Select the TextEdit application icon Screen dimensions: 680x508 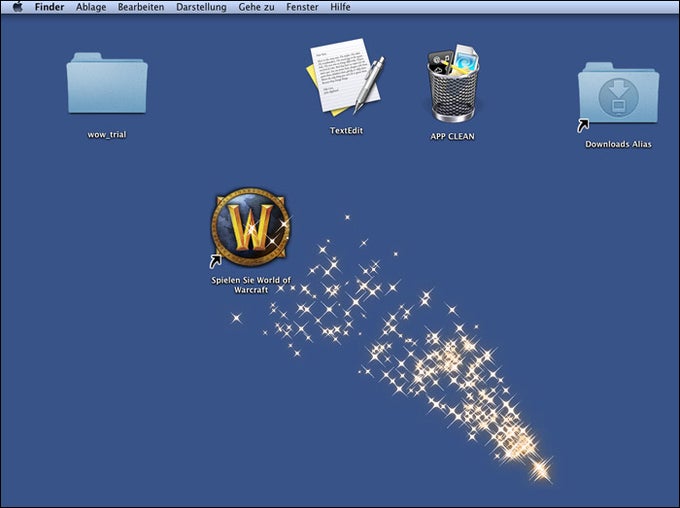(x=346, y=77)
